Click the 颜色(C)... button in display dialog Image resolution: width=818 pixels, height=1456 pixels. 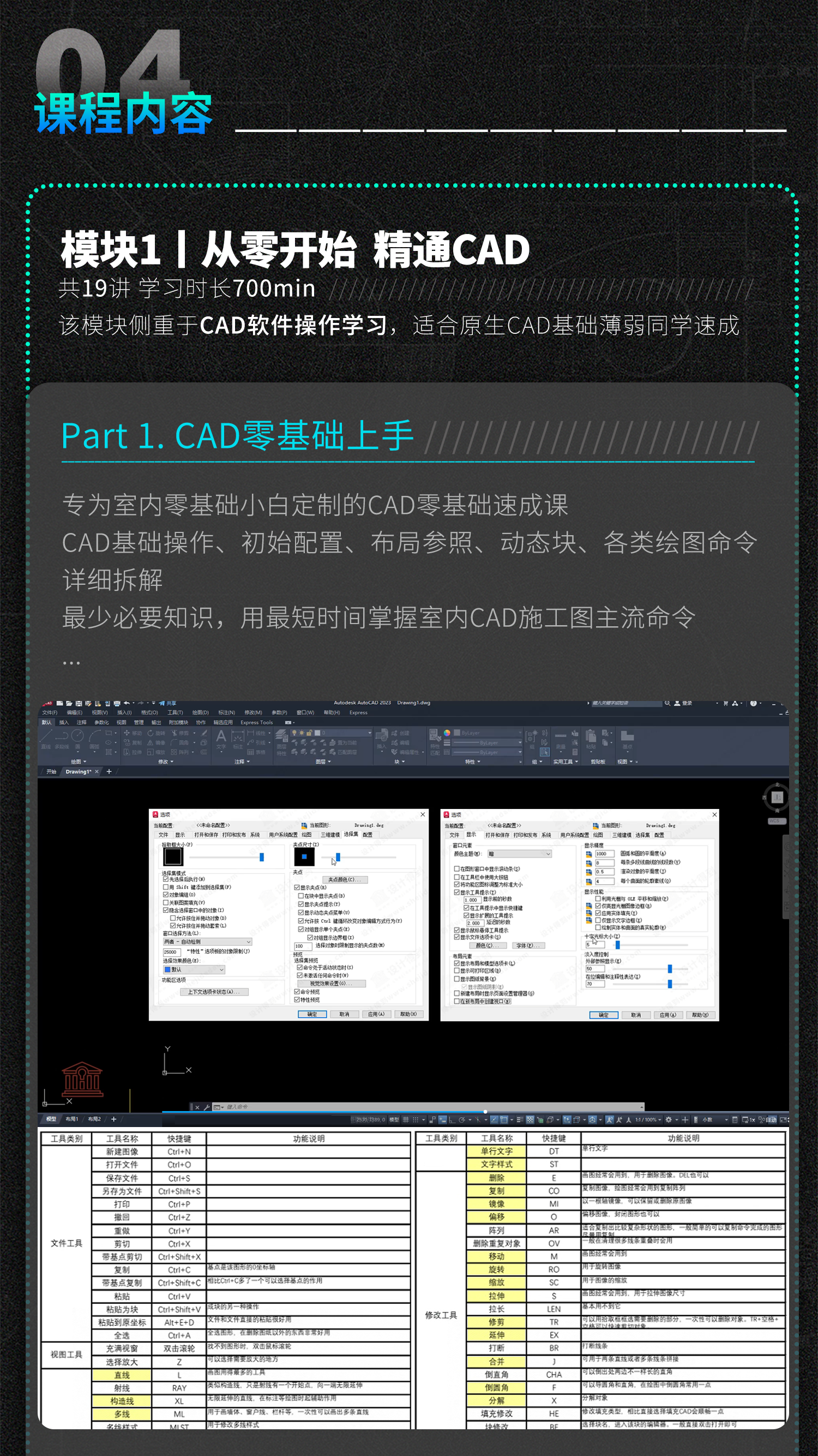pos(488,946)
